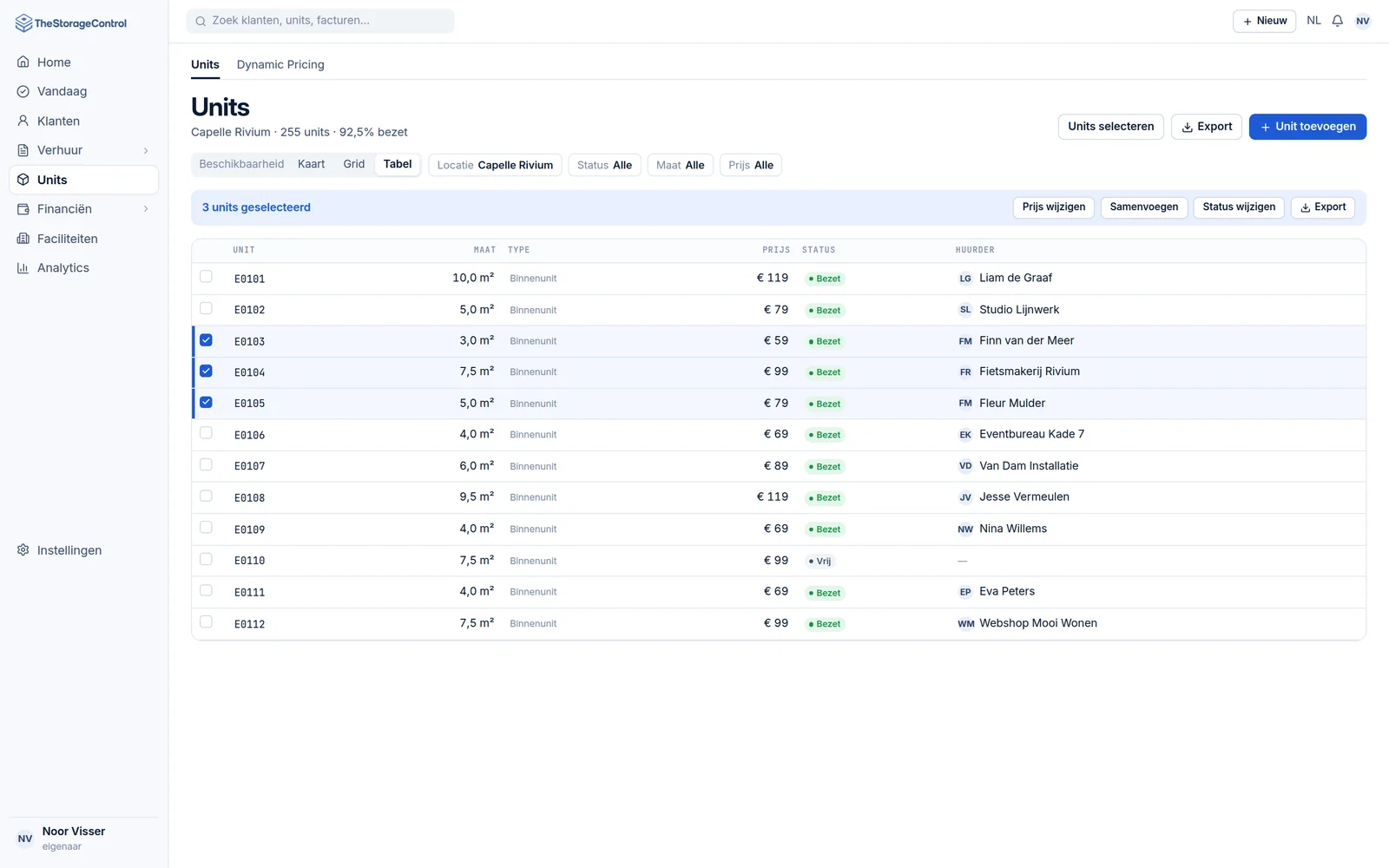Switch to the Dynamic Pricing tab
This screenshot has height=868, width=1389.
280,64
